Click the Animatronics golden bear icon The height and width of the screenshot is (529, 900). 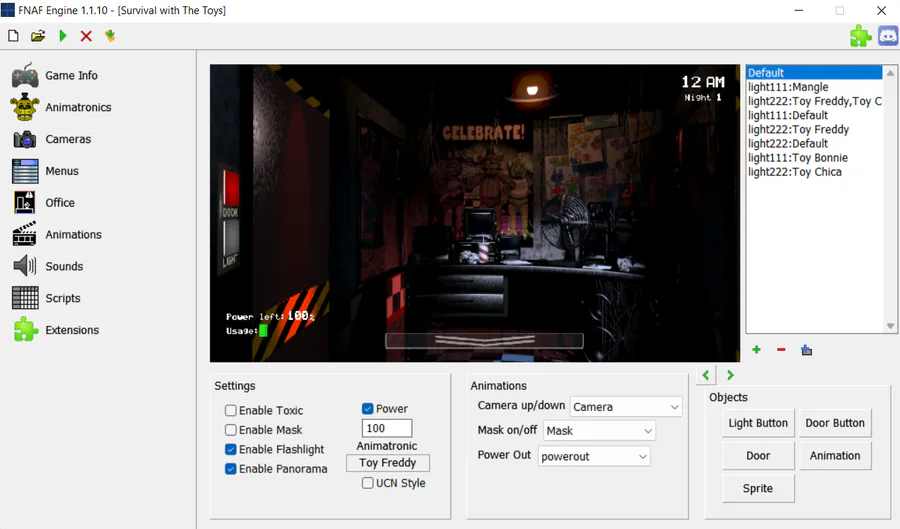pyautogui.click(x=25, y=107)
